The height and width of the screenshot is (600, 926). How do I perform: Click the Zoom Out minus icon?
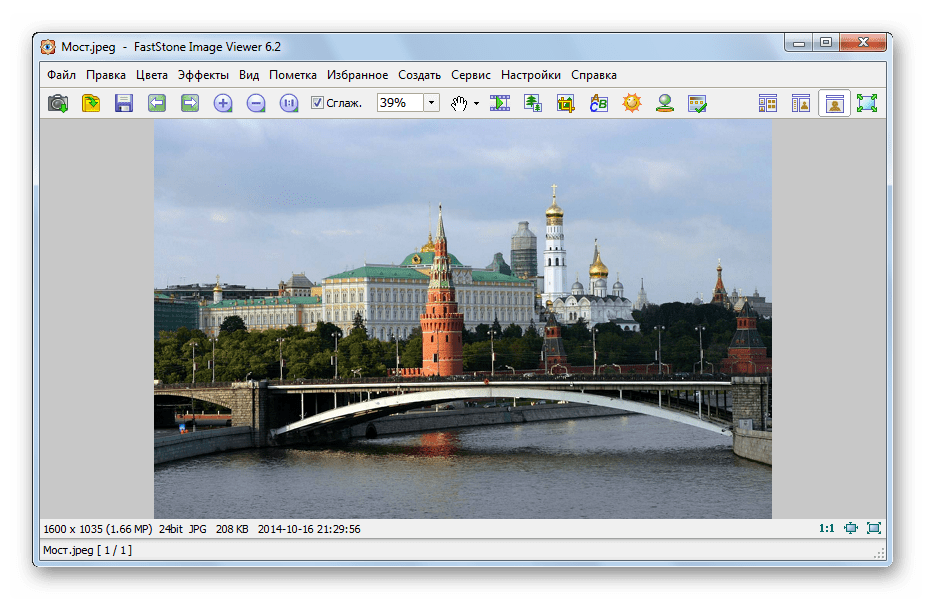[x=256, y=103]
